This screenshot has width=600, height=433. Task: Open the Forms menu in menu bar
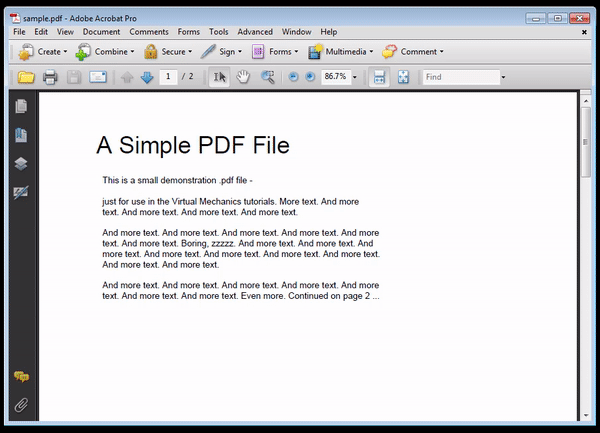tap(189, 32)
